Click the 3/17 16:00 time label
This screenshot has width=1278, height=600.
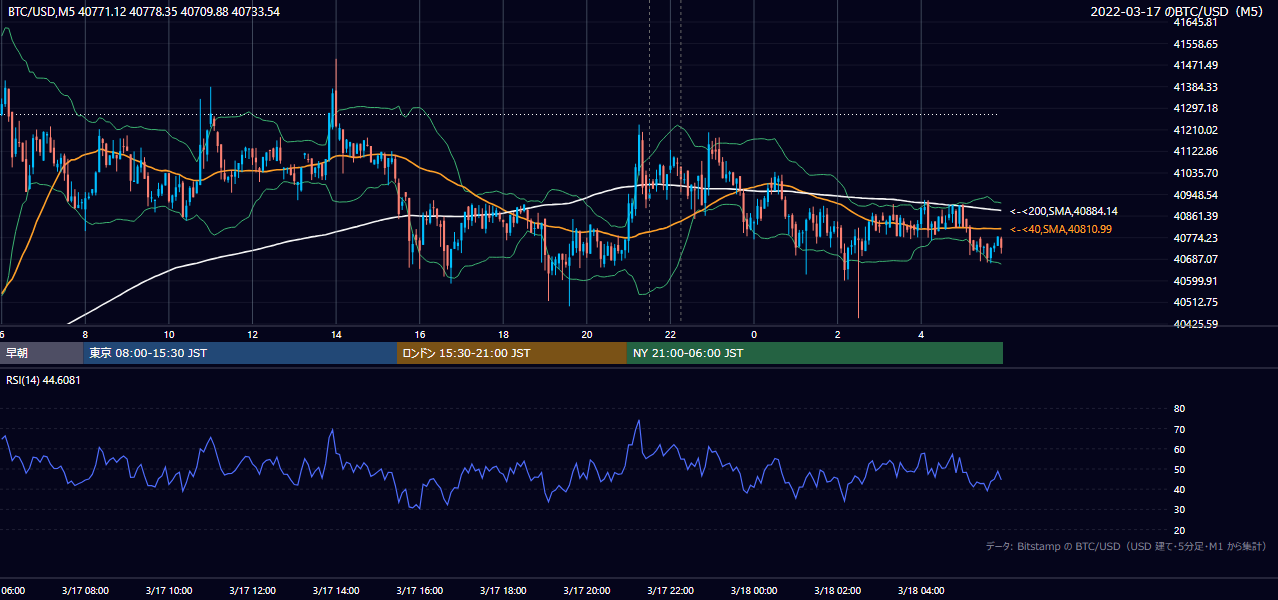click(419, 591)
